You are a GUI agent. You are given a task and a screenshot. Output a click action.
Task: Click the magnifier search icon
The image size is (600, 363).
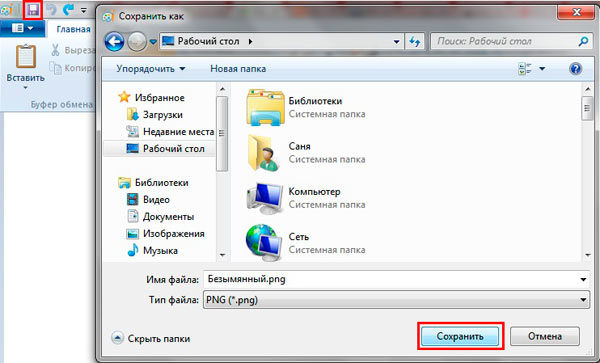tap(583, 41)
